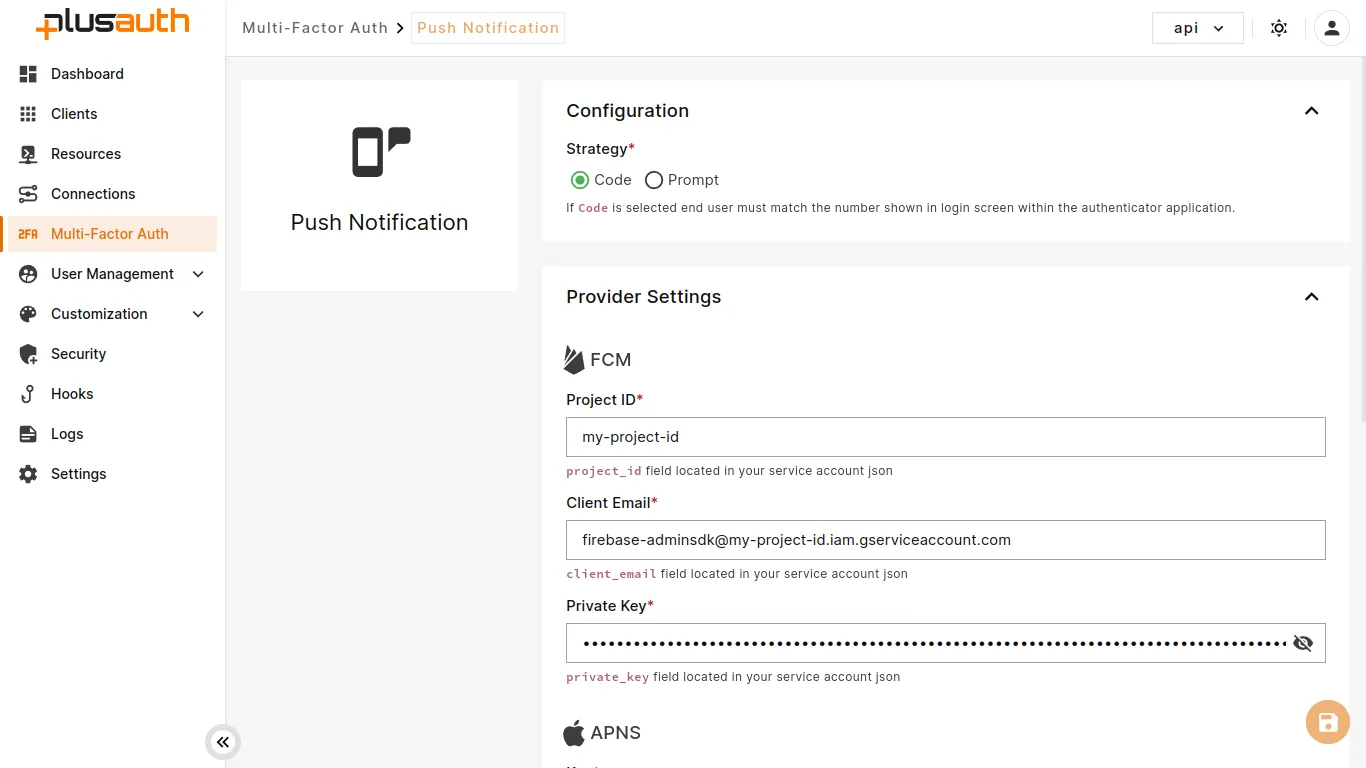Click the Clients grid icon

click(28, 114)
